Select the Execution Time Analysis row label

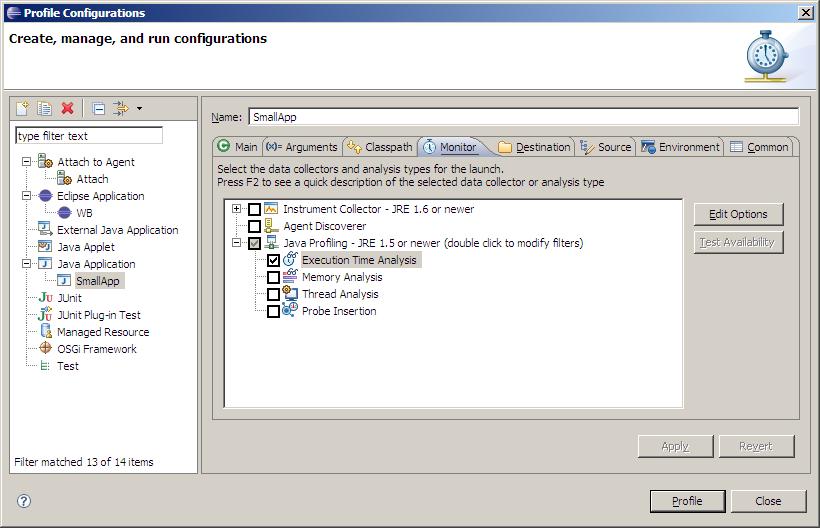[x=359, y=260]
